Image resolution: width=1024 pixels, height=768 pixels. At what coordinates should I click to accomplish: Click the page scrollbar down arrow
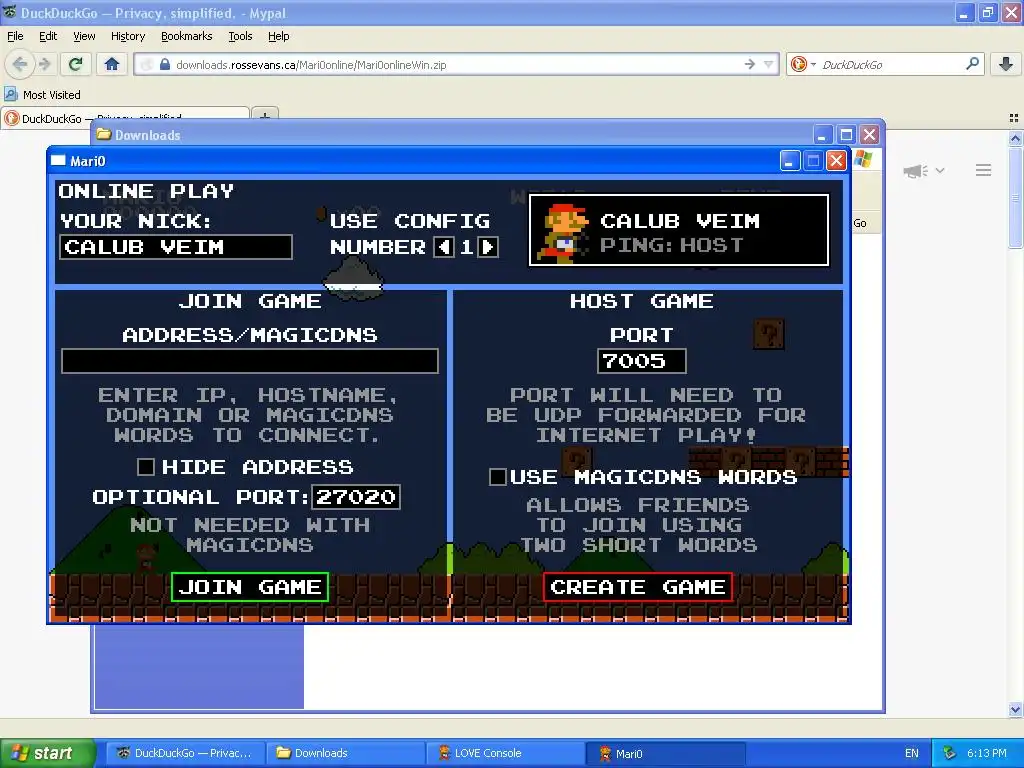coord(1015,709)
